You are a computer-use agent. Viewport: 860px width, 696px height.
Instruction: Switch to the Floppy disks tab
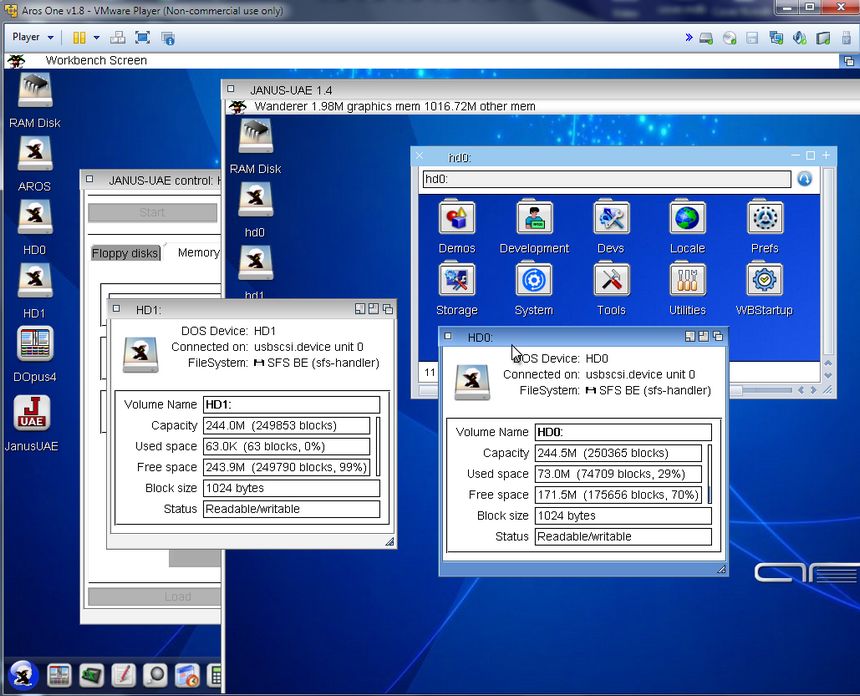point(125,253)
